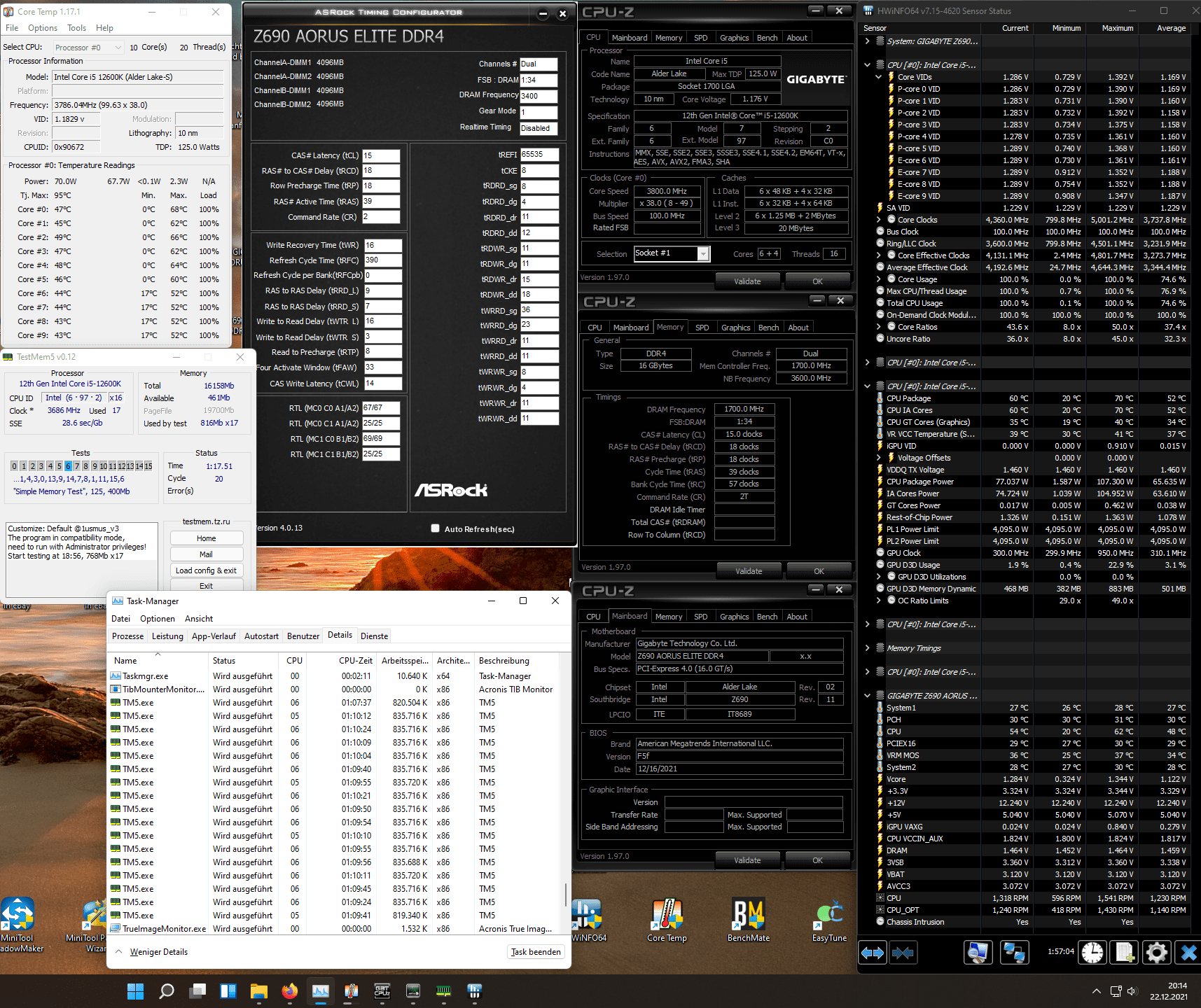
Task: Open File Explorer from taskbar
Action: [259, 991]
